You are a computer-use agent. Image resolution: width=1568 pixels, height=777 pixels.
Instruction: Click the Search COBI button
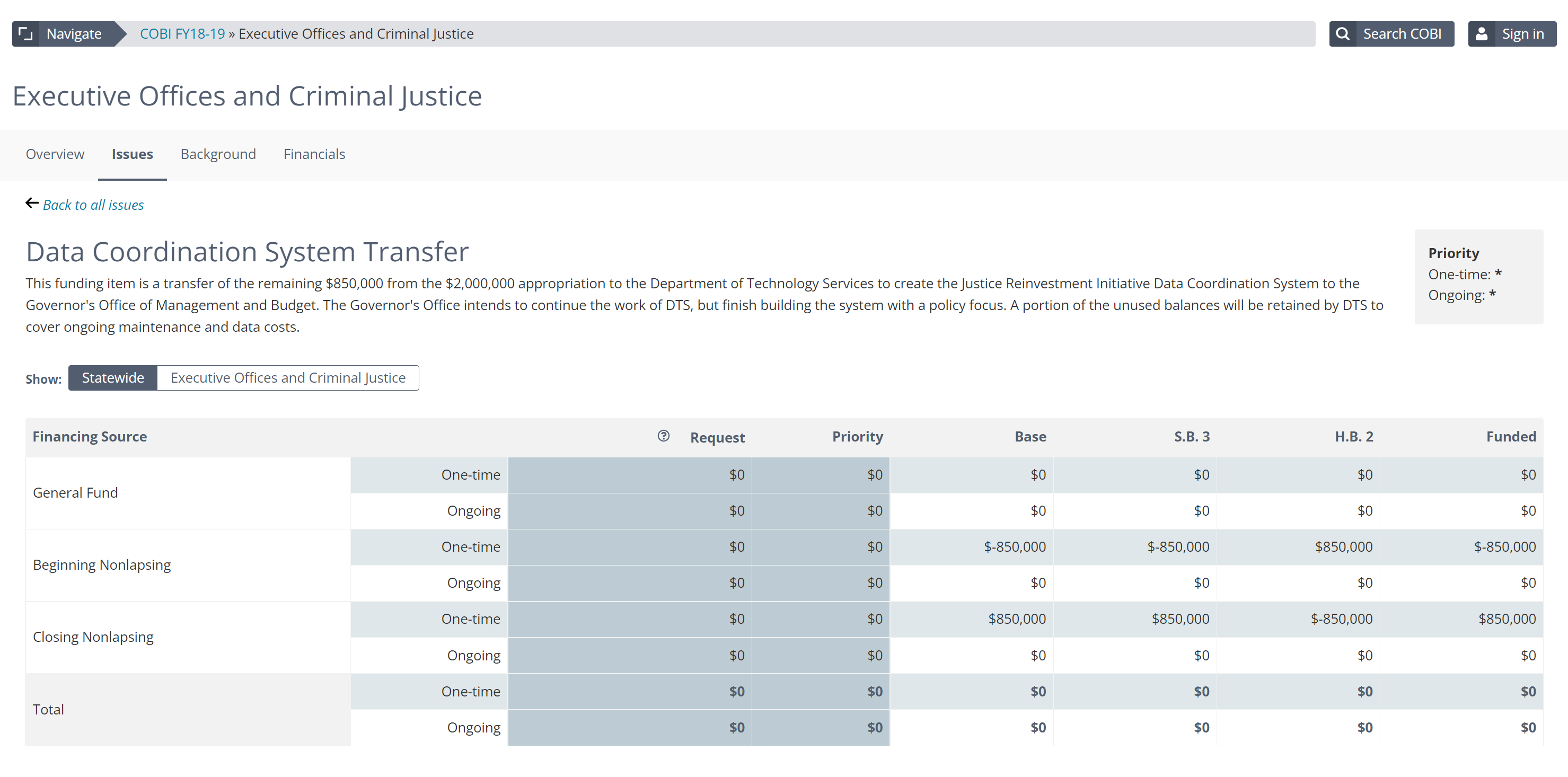1401,34
